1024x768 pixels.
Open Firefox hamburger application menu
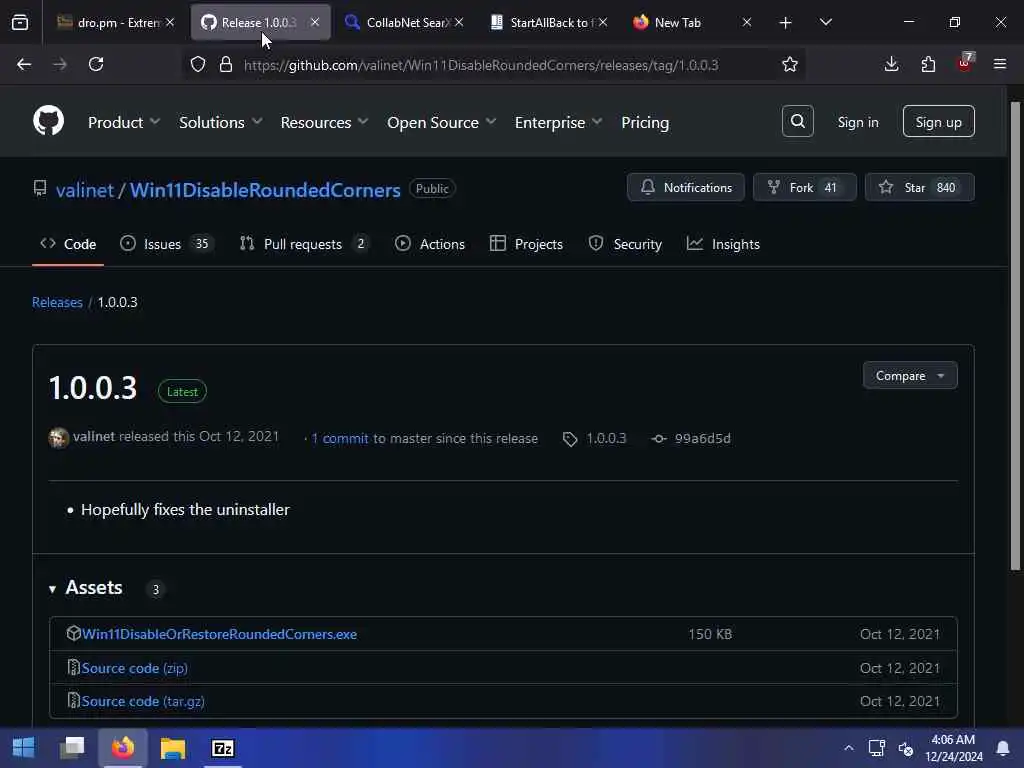(x=1000, y=64)
